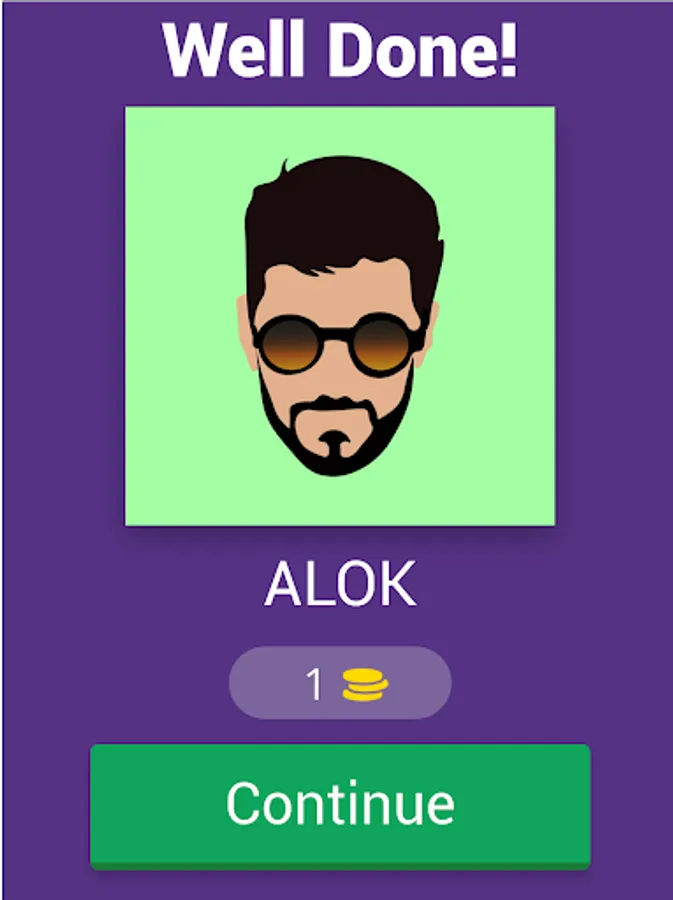Click the character's goatee soul patch
The height and width of the screenshot is (900, 673).
coord(333,443)
